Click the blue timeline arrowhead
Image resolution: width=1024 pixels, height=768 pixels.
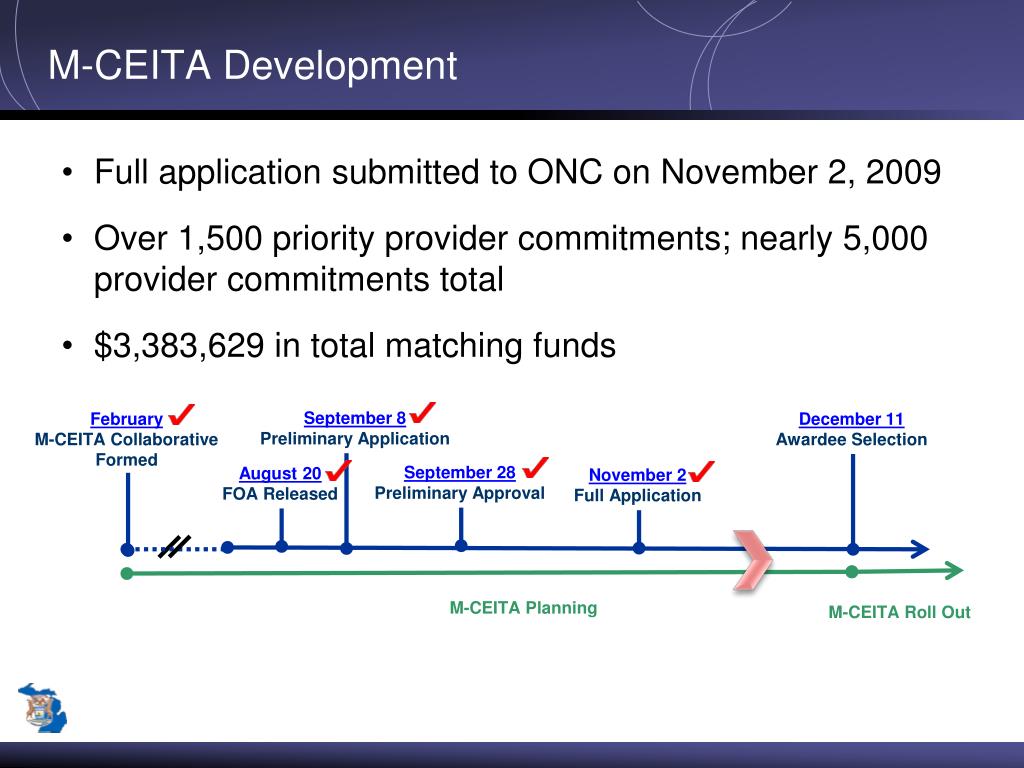(x=920, y=549)
